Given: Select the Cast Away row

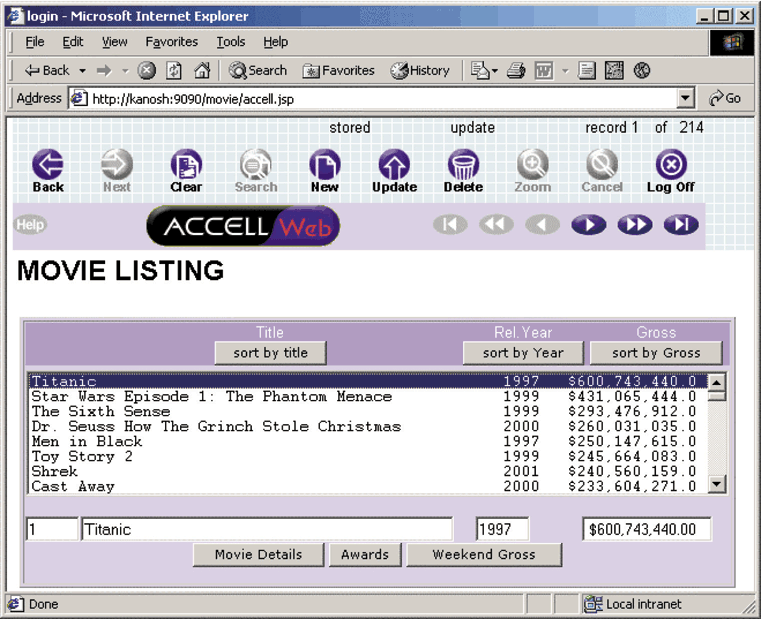Looking at the screenshot, I should (368, 486).
